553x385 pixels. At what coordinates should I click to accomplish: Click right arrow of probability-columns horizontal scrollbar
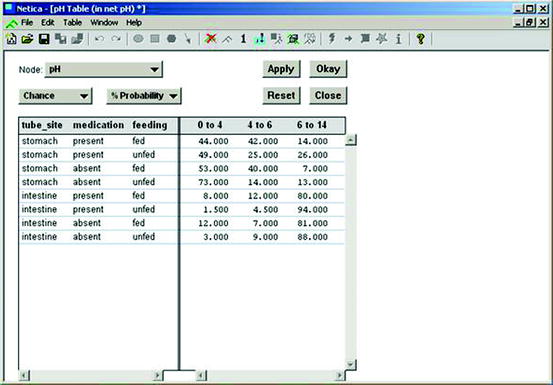[x=340, y=375]
